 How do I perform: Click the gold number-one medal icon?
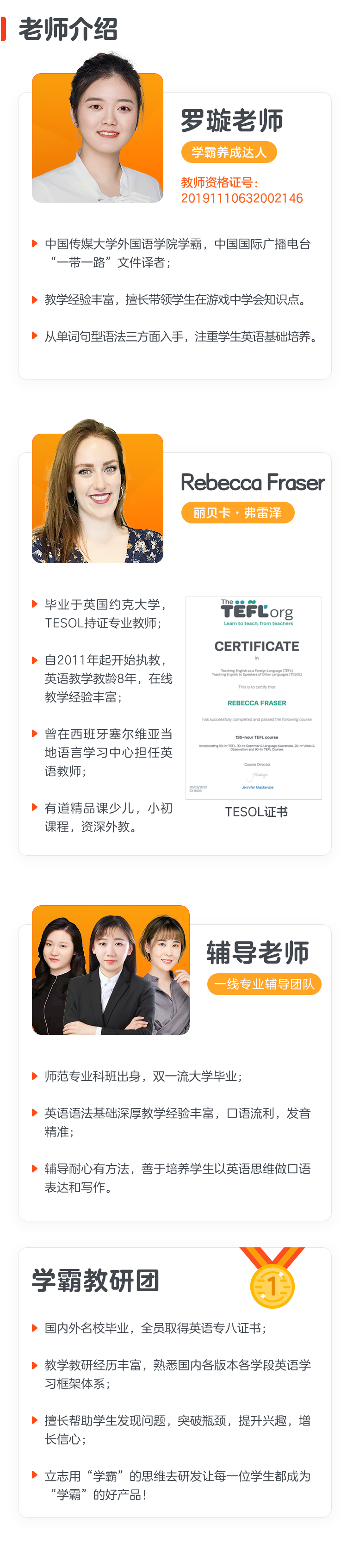click(272, 1277)
